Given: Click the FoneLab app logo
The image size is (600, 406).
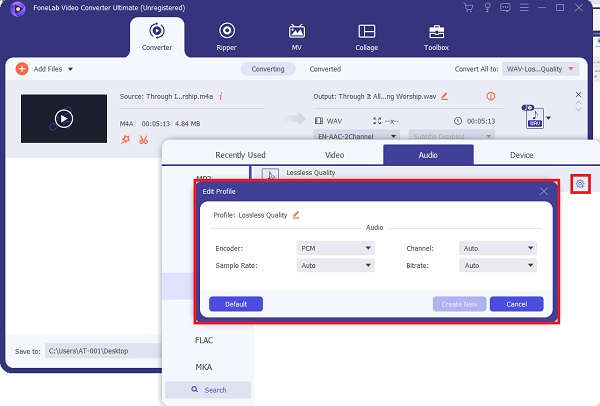Looking at the screenshot, I should pyautogui.click(x=18, y=8).
